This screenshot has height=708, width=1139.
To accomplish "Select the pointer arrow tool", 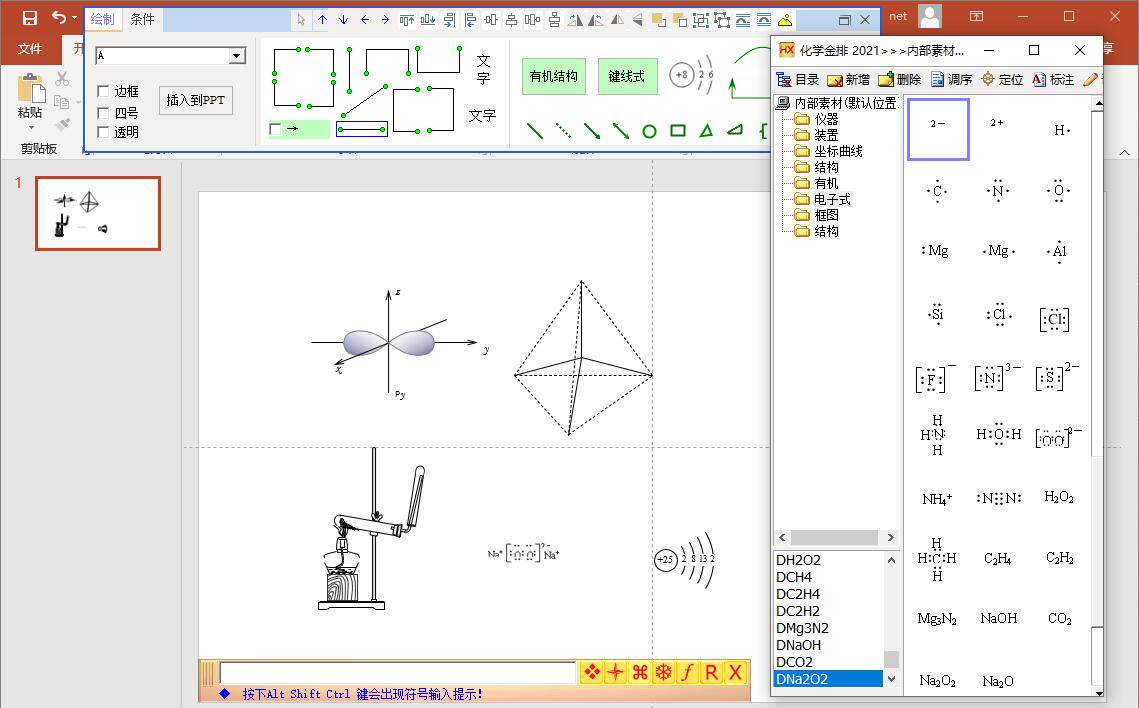I will (x=301, y=20).
